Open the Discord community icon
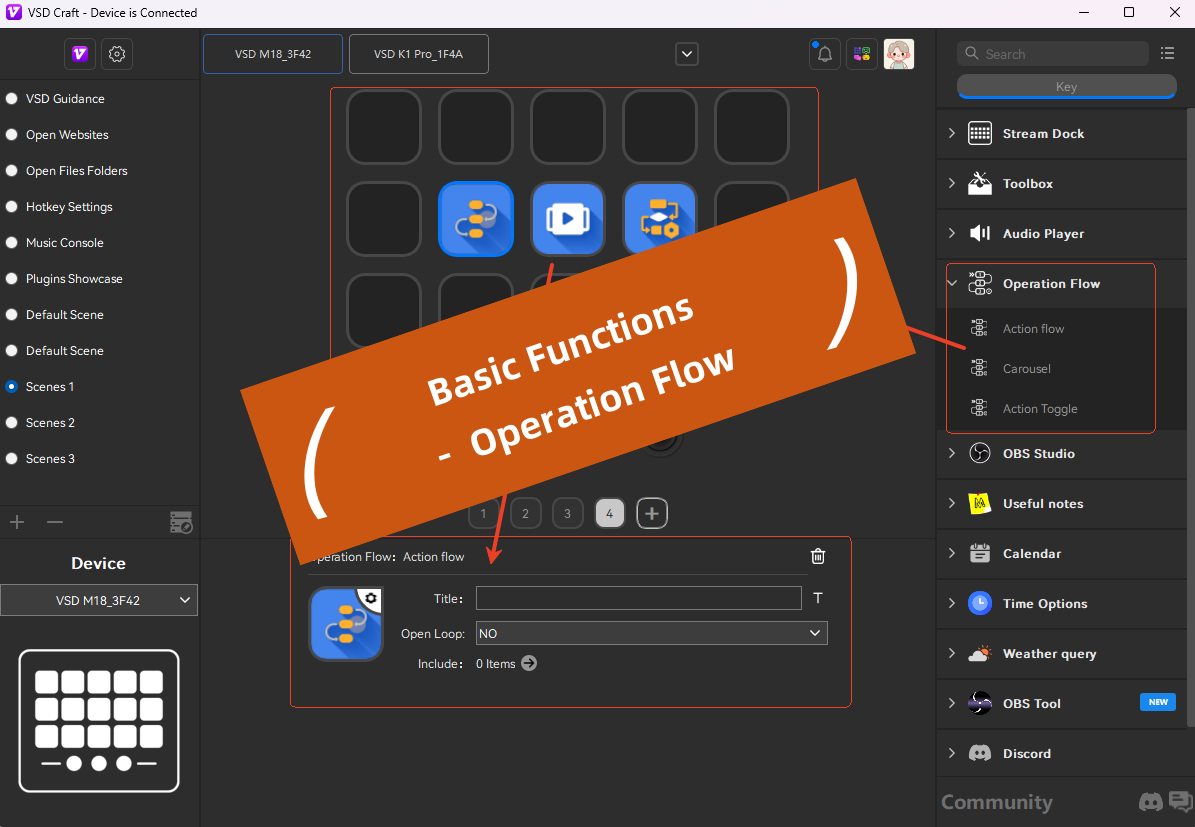Image resolution: width=1195 pixels, height=827 pixels. click(x=1150, y=802)
